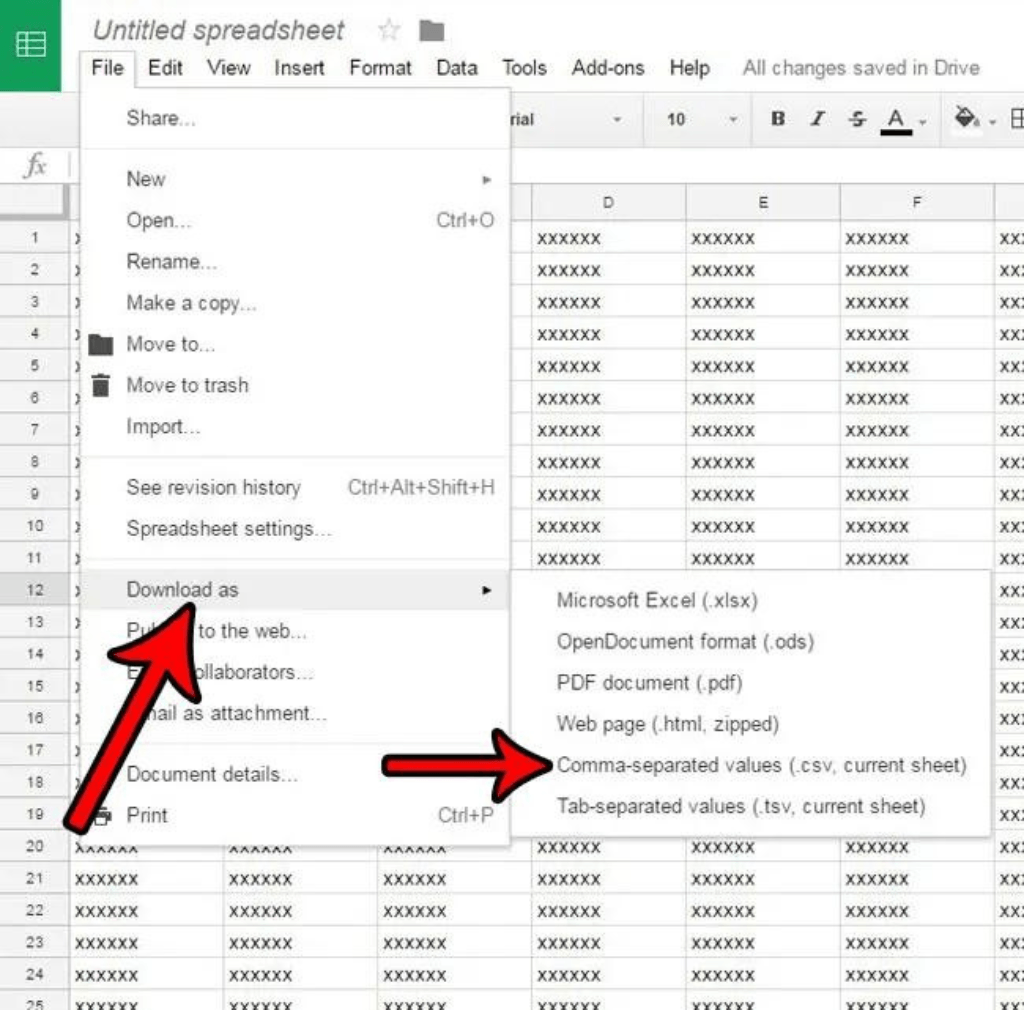Image resolution: width=1024 pixels, height=1010 pixels.
Task: Select column E header
Action: [x=762, y=203]
